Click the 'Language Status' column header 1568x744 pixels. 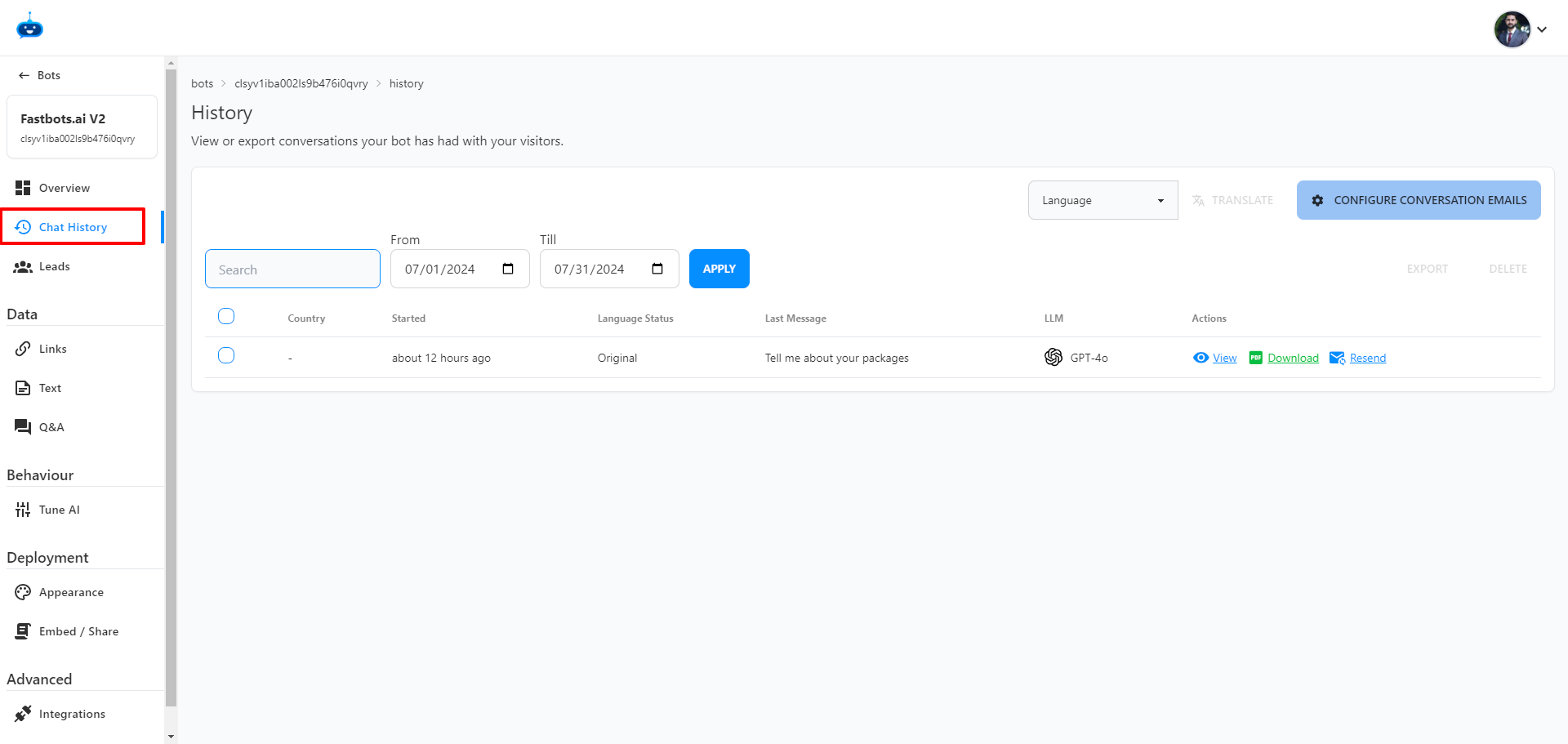pos(635,319)
